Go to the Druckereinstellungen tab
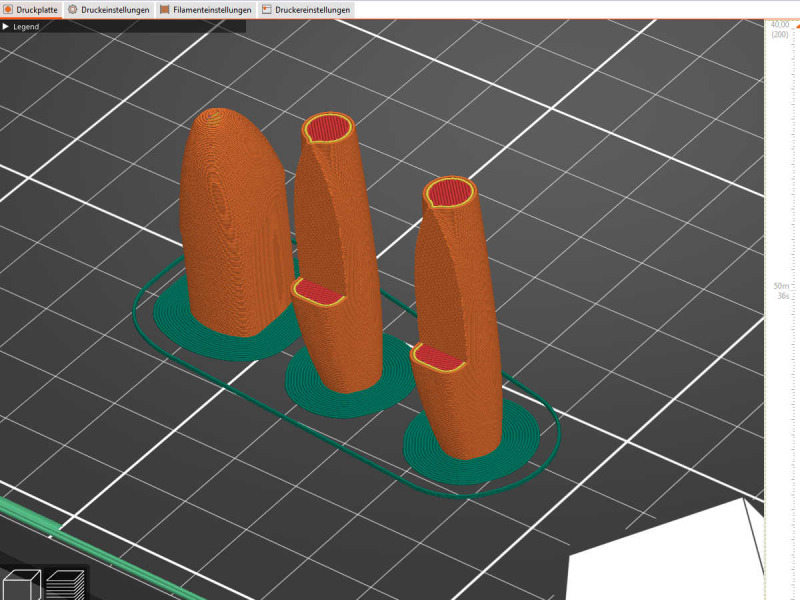This screenshot has width=800, height=600. tap(305, 10)
